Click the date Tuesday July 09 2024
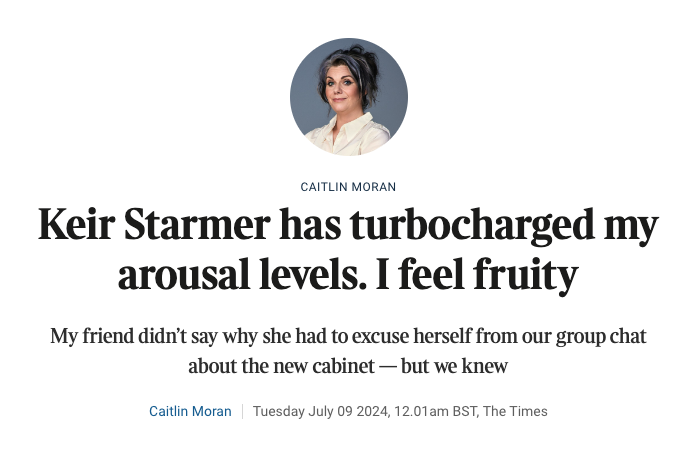The image size is (687, 449). [x=321, y=411]
